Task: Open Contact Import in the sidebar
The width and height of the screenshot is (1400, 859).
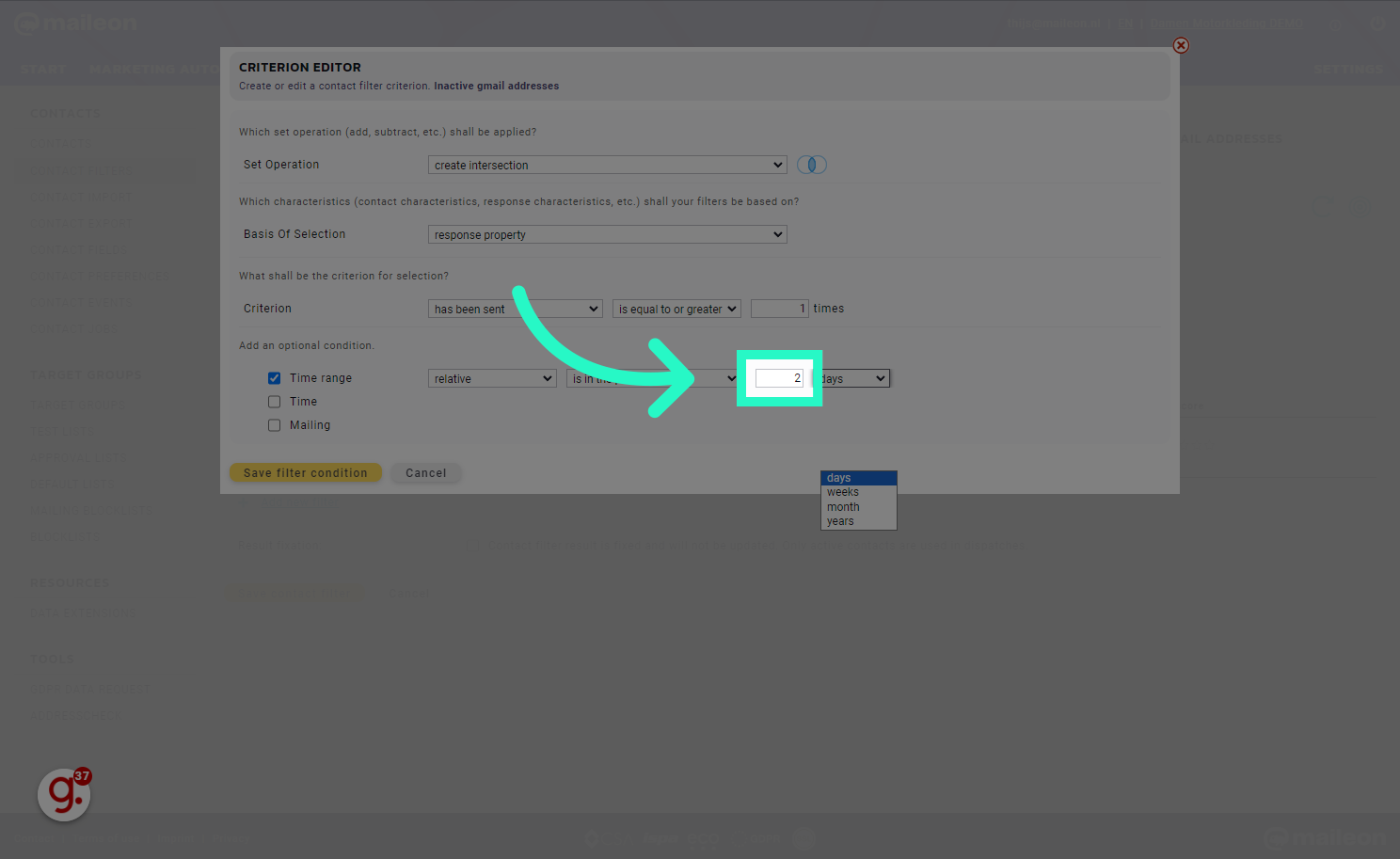Action: [82, 198]
